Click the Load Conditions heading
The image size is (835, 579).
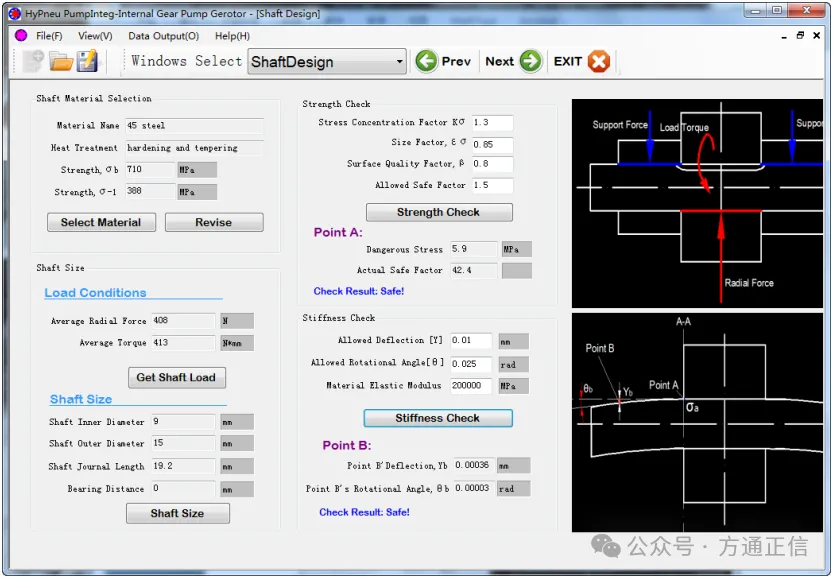[x=95, y=293]
